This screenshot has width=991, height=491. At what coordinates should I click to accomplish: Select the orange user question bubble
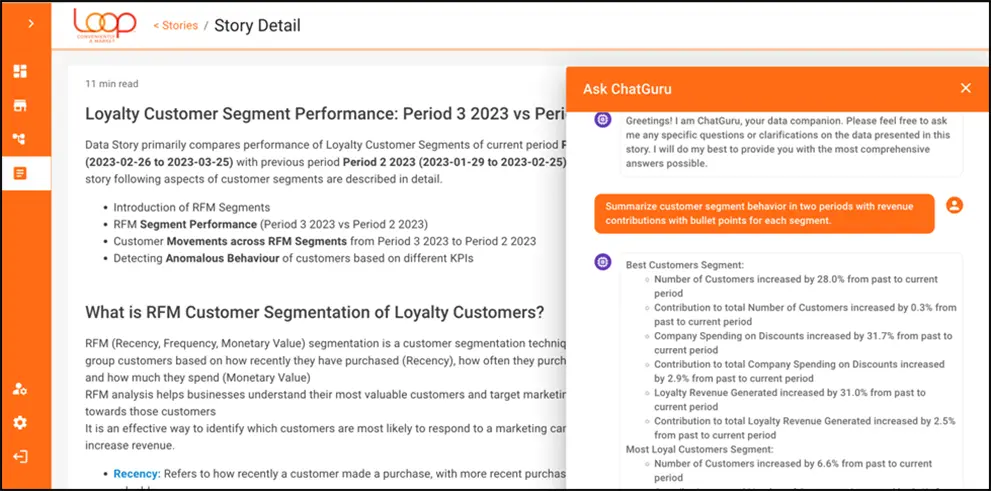(x=764, y=214)
